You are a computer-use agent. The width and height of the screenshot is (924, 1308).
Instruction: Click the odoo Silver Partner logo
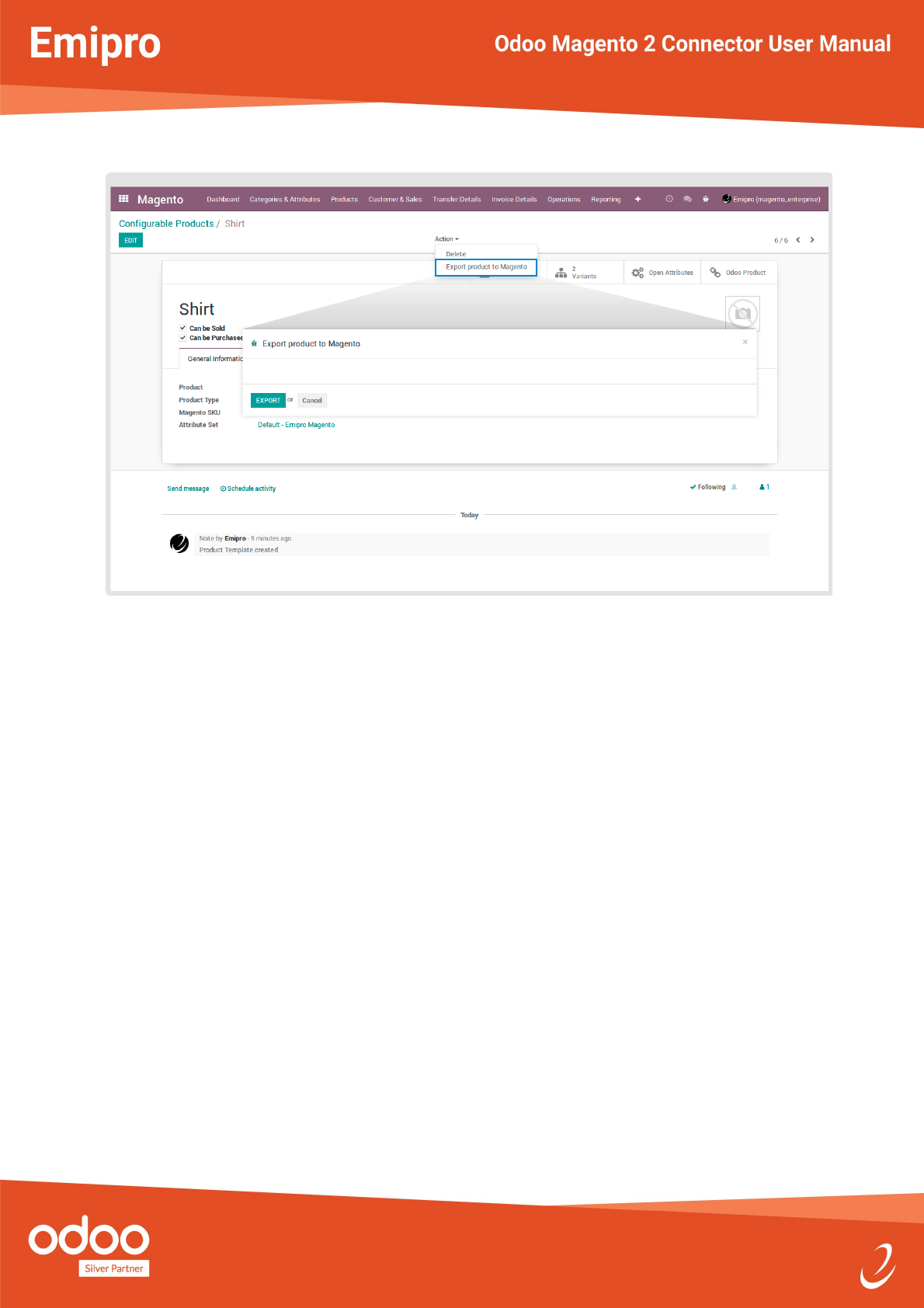89,1246
